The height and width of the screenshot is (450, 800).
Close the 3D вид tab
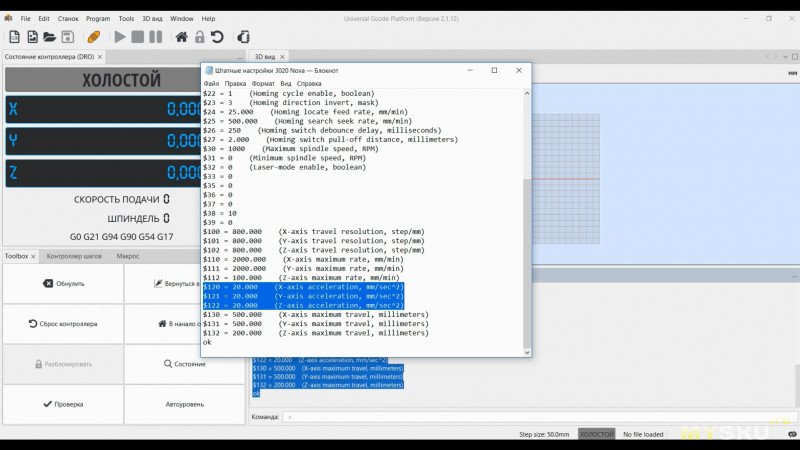[282, 57]
